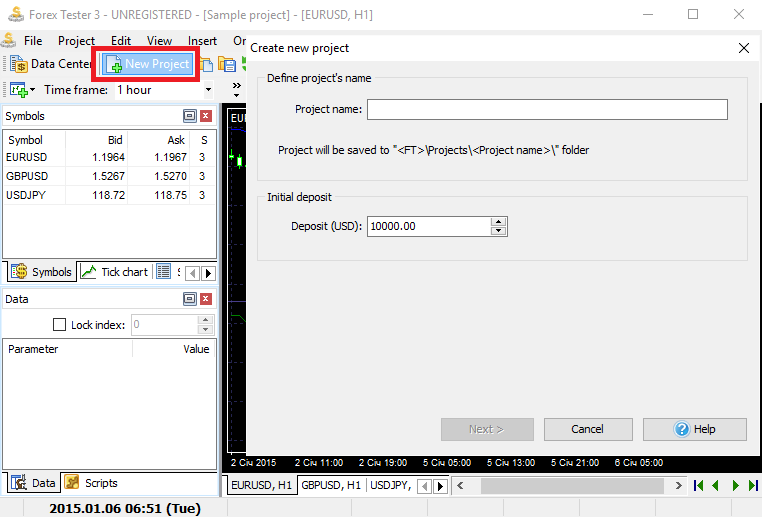Expand the toolbar overflow chevron
This screenshot has height=517, width=762.
[x=237, y=89]
